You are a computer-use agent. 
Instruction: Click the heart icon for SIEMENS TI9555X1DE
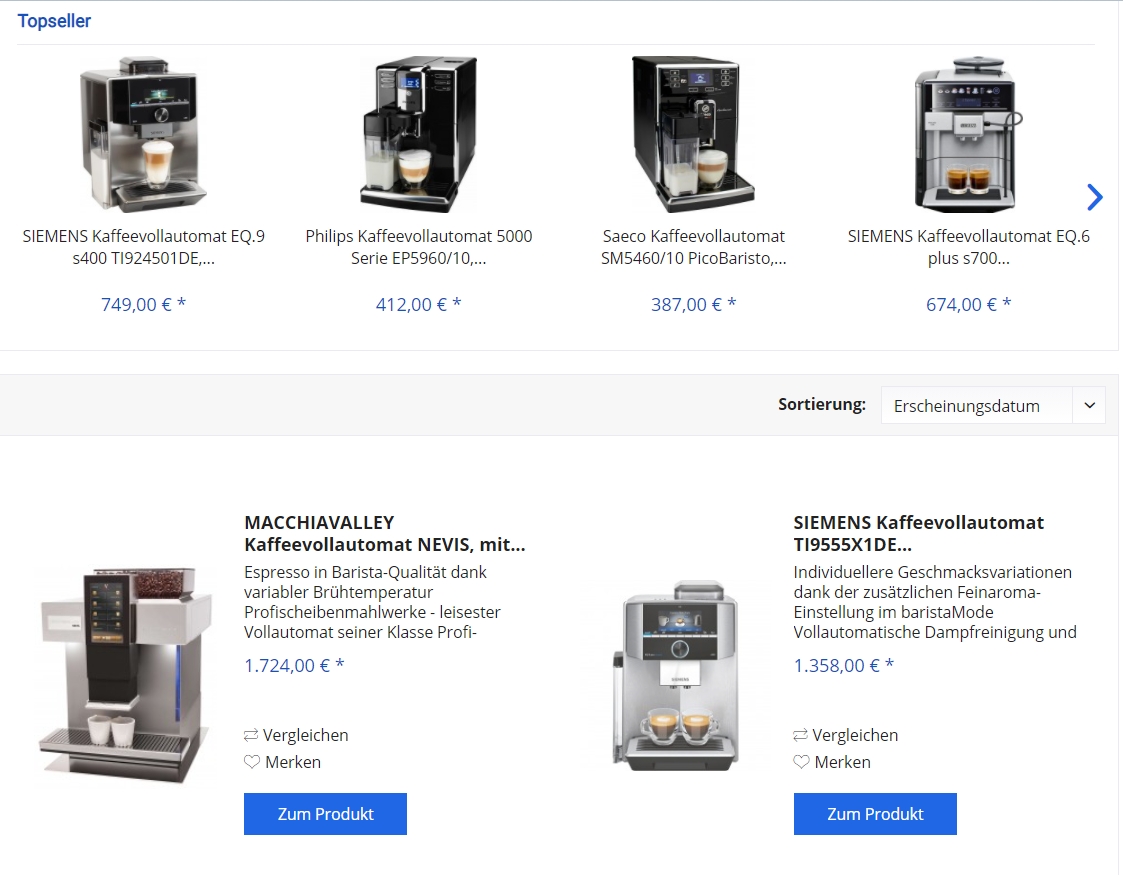coord(801,762)
